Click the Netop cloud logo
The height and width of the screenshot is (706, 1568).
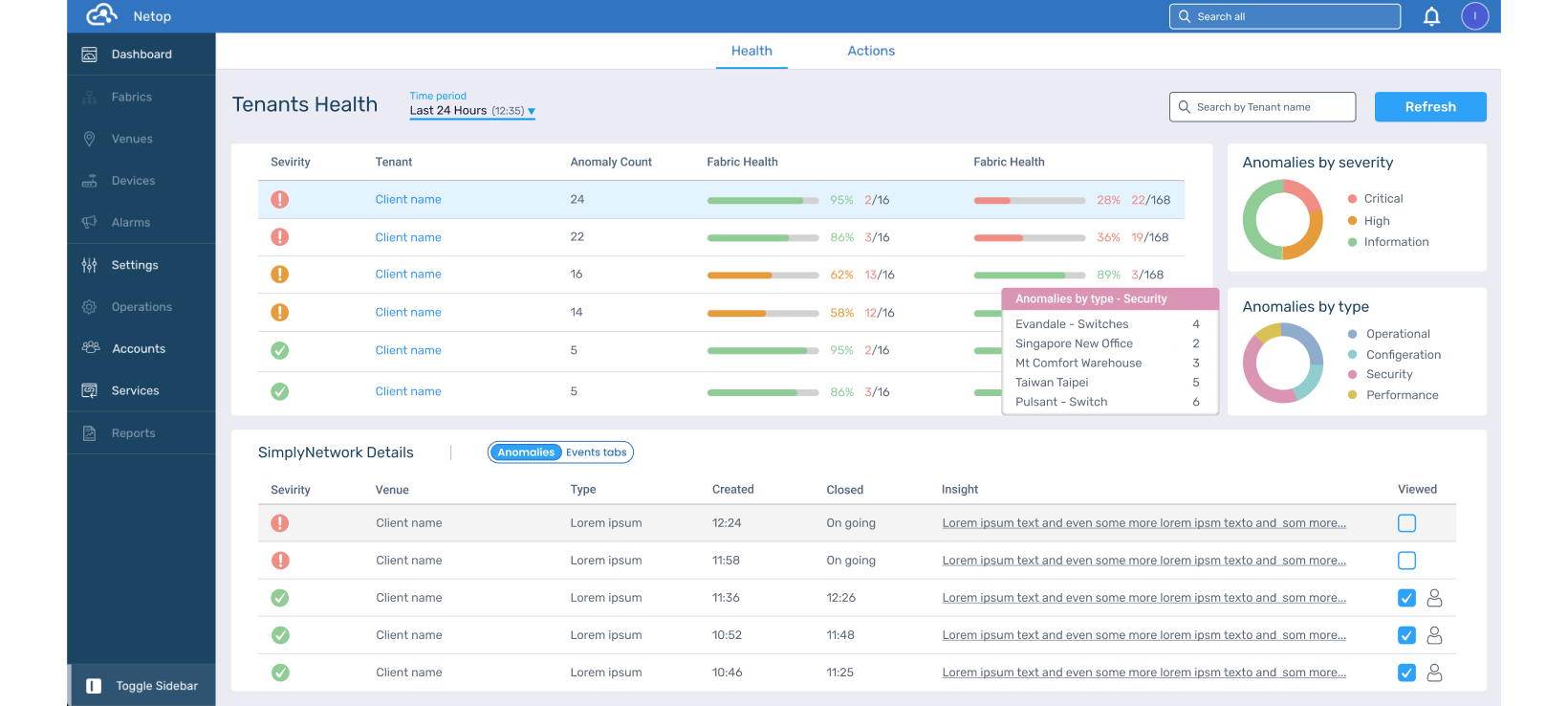101,15
